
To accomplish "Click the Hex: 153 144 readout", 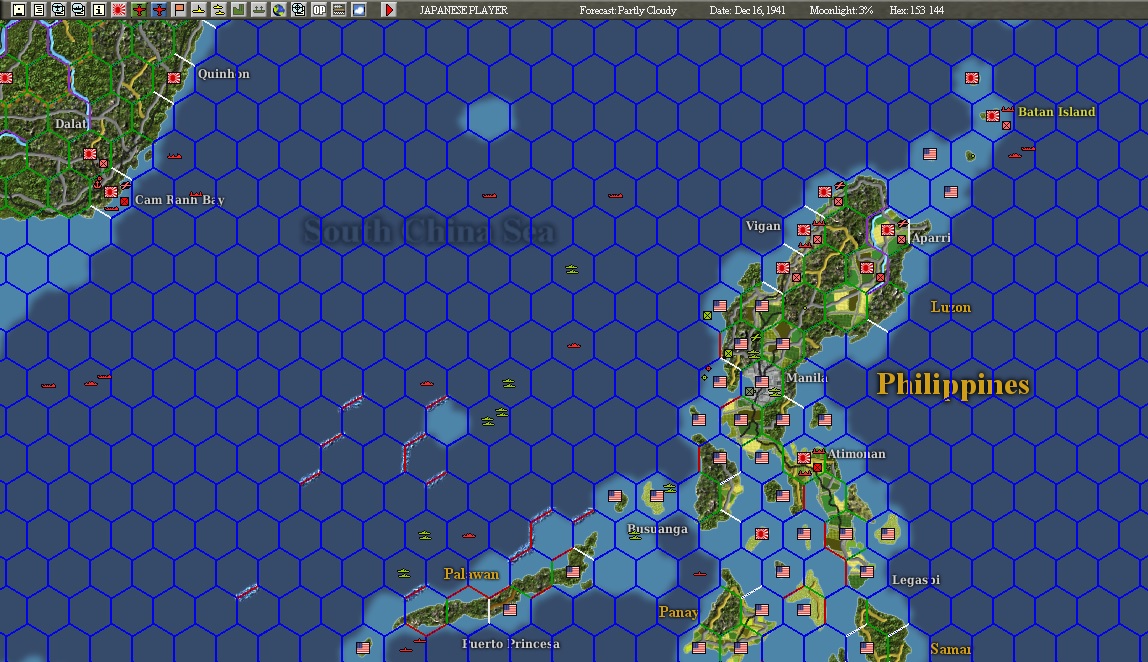I will [917, 10].
